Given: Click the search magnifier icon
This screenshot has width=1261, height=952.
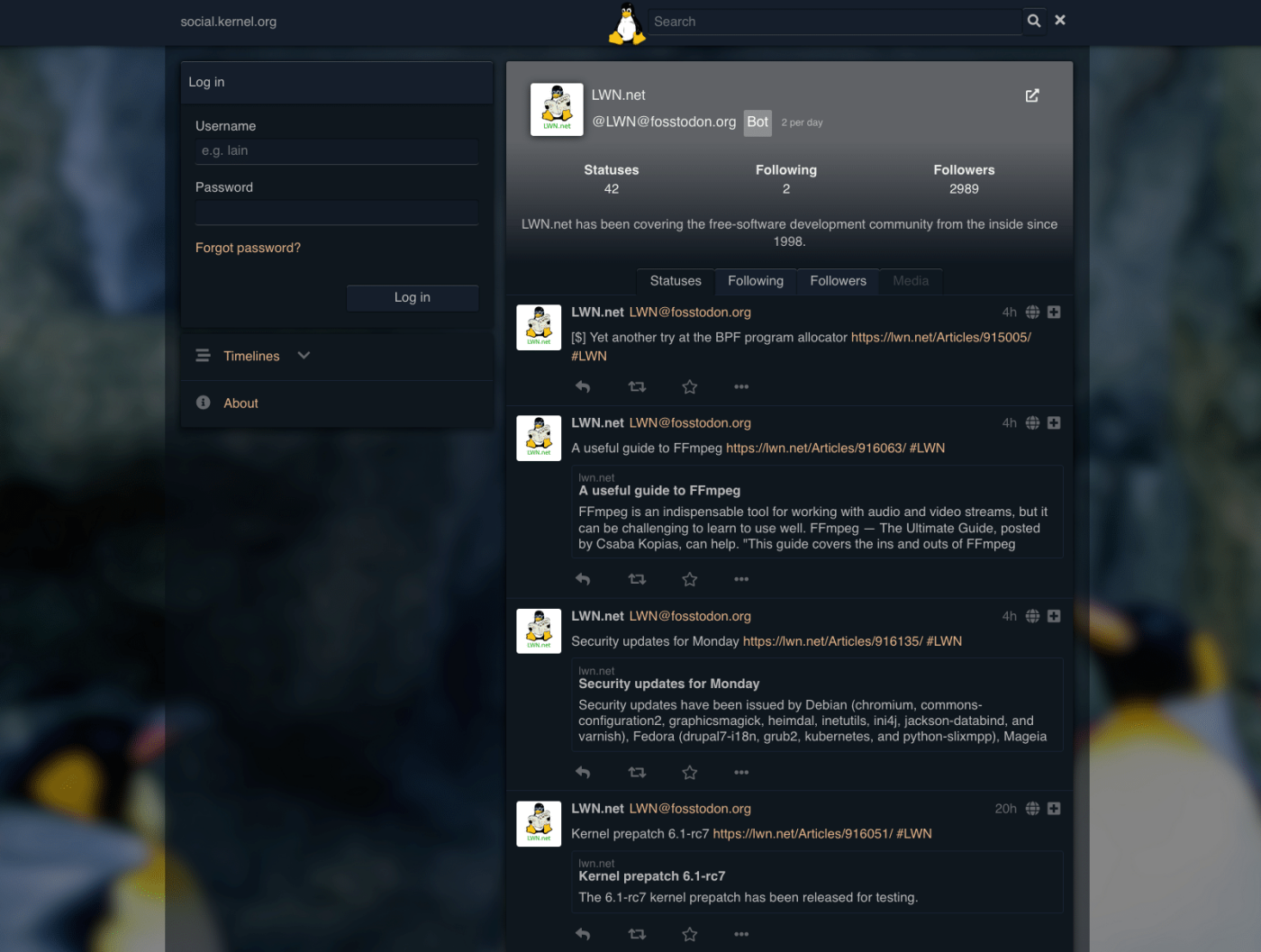Looking at the screenshot, I should point(1034,21).
